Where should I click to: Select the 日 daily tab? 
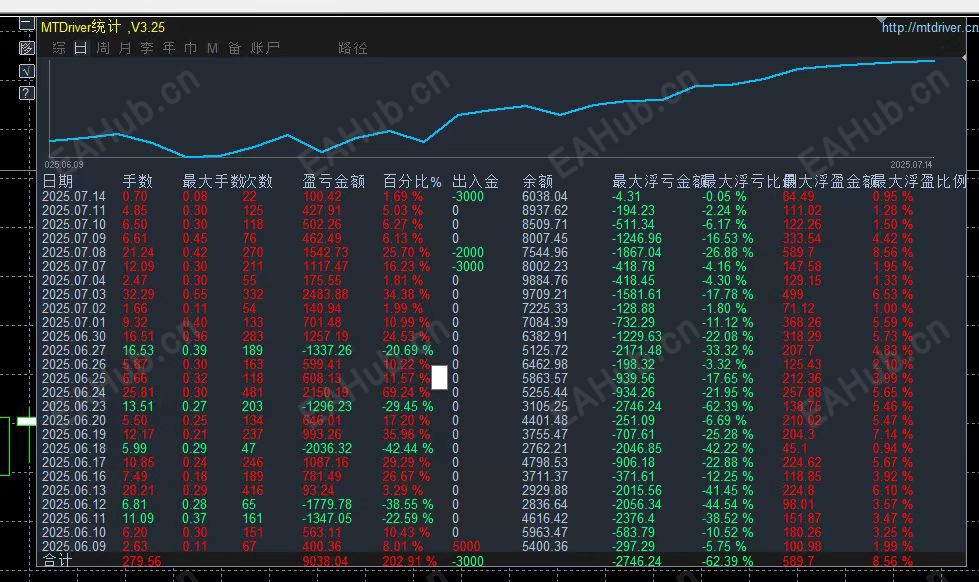(81, 48)
